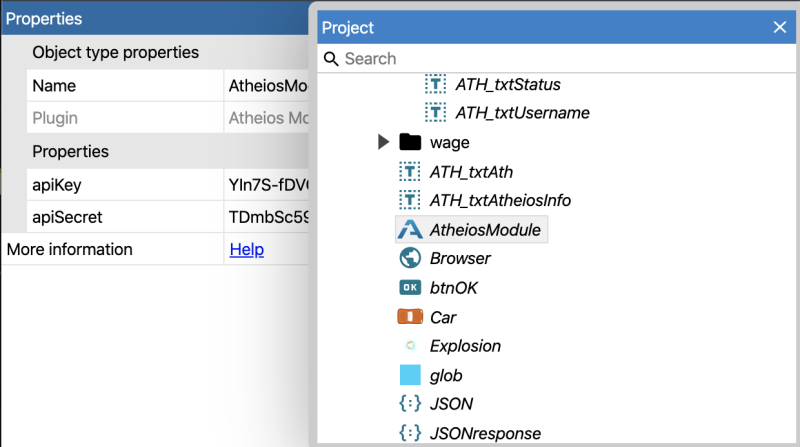800x447 pixels.
Task: Select the JSONresponse braces icon
Action: click(x=410, y=433)
